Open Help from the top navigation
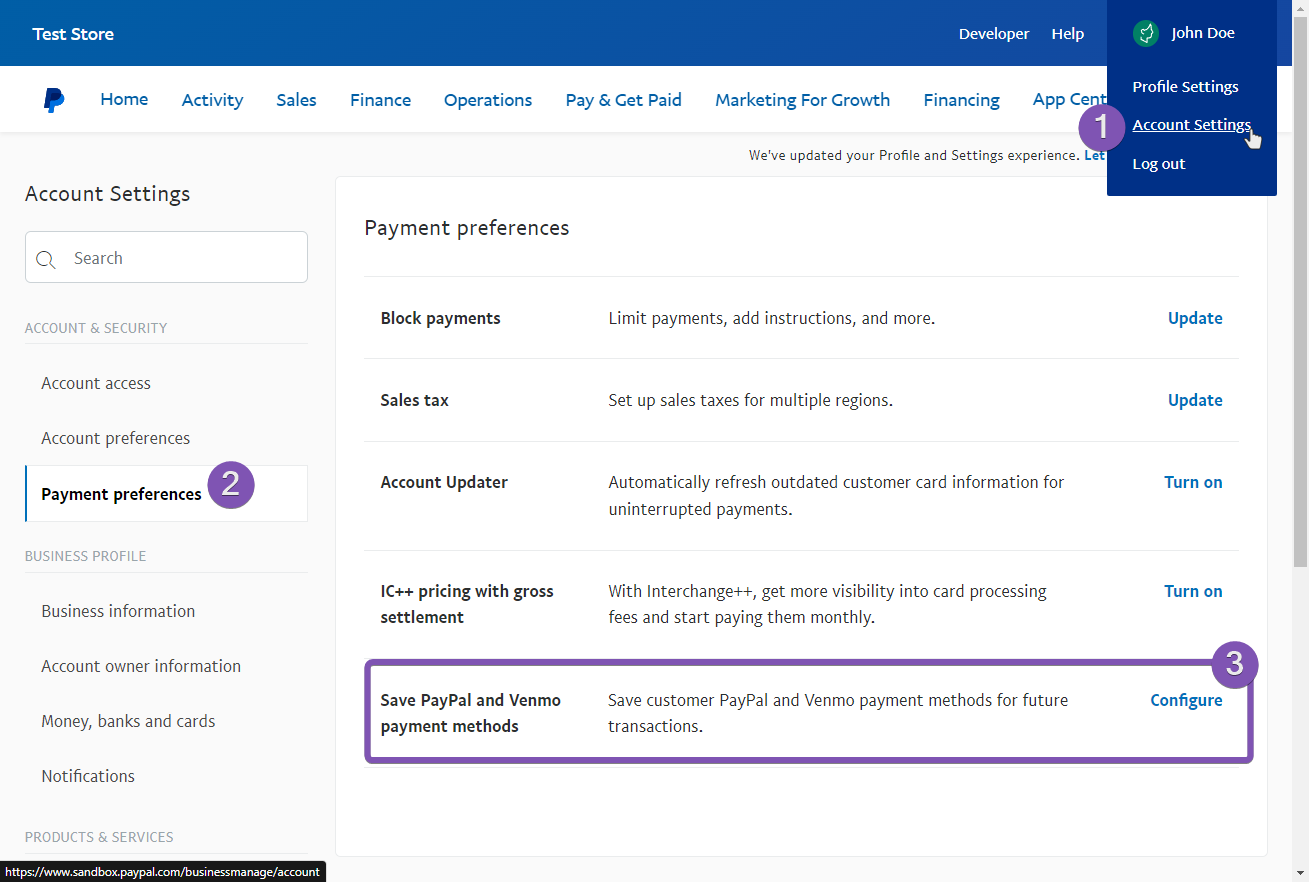 pyautogui.click(x=1067, y=33)
